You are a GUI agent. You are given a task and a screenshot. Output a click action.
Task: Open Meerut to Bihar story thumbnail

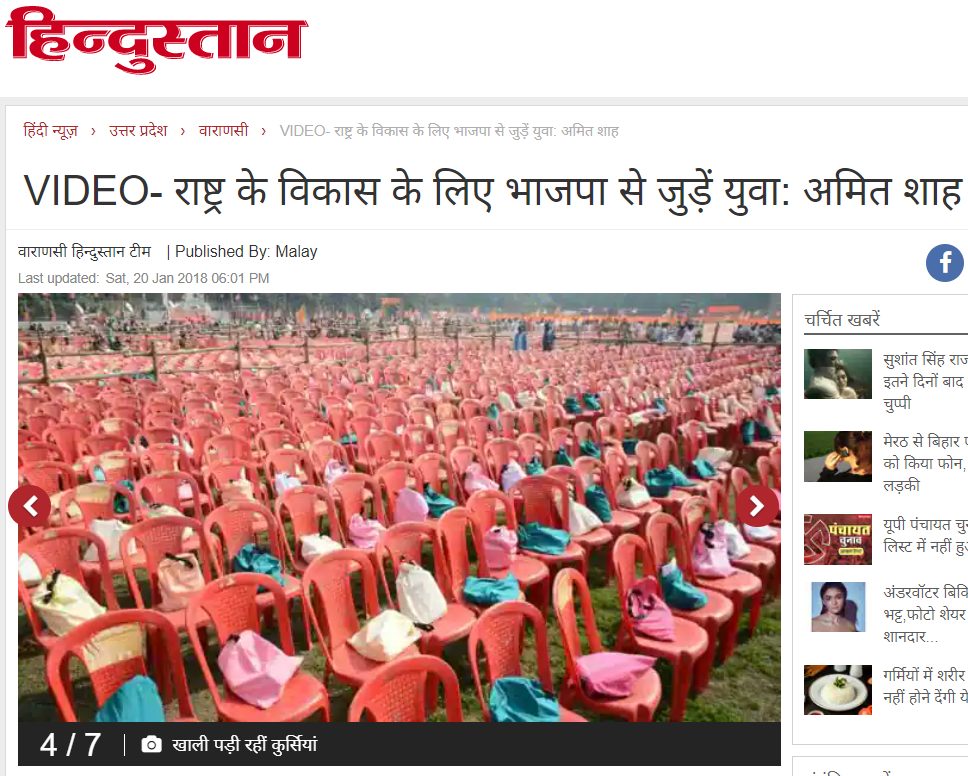[x=838, y=456]
